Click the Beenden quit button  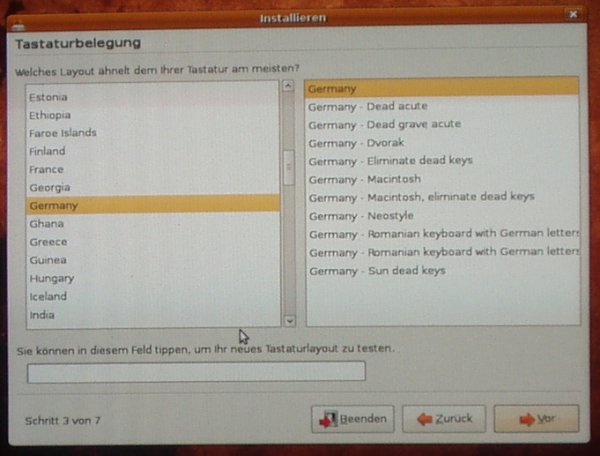tap(353, 418)
